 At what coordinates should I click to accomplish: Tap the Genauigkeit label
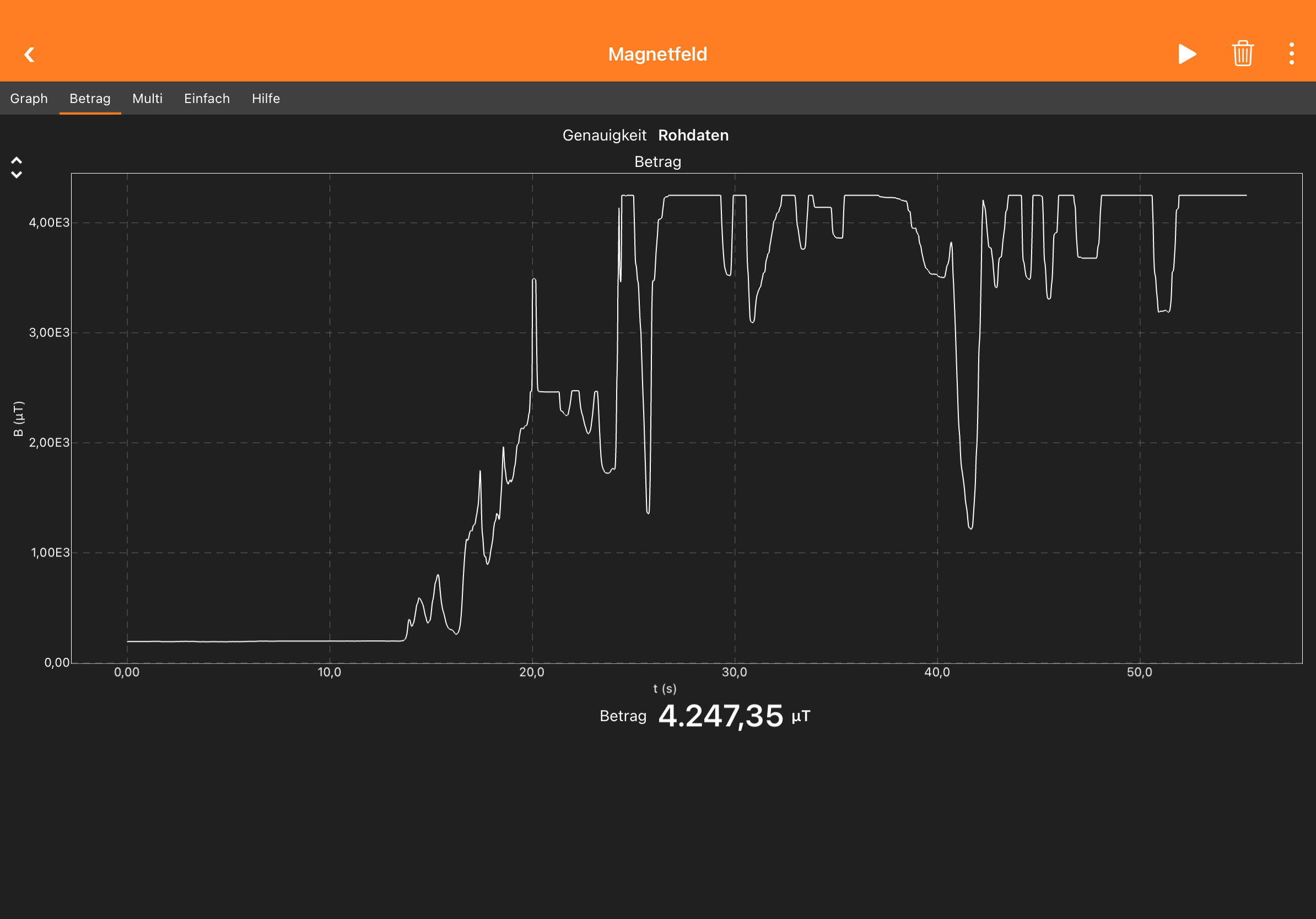[x=604, y=135]
